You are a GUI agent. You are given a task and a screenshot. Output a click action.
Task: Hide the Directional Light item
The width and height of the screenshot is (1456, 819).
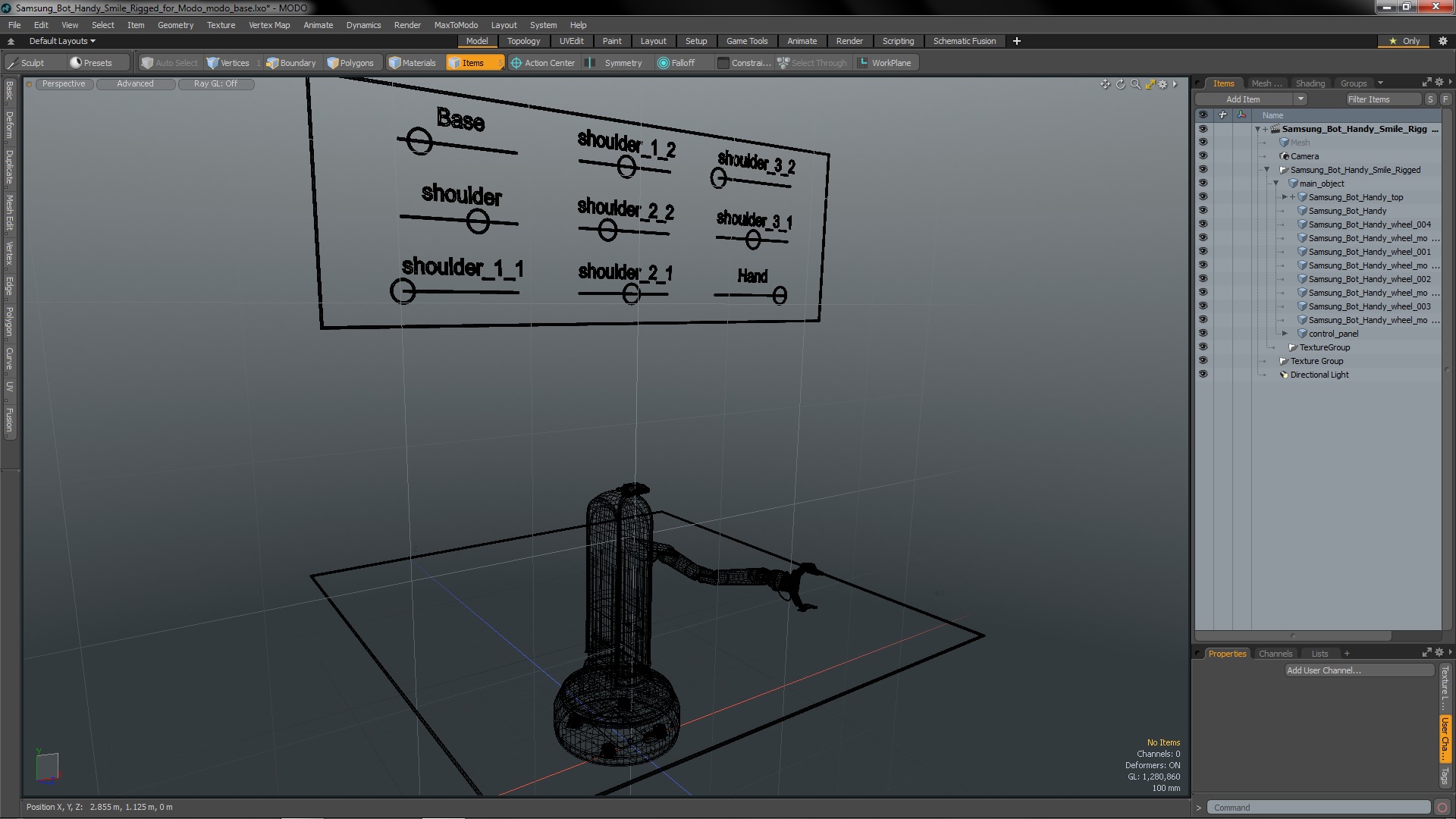click(x=1203, y=375)
